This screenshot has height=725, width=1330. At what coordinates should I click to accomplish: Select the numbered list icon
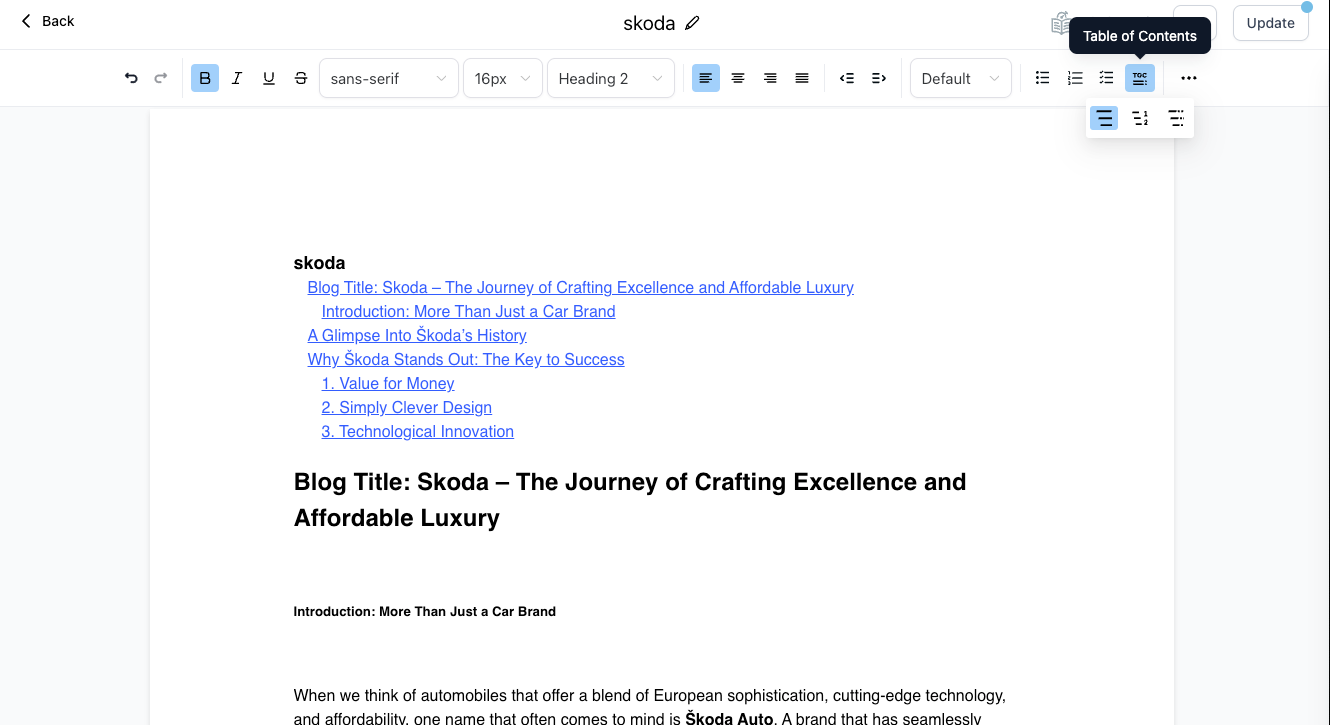(x=1074, y=77)
